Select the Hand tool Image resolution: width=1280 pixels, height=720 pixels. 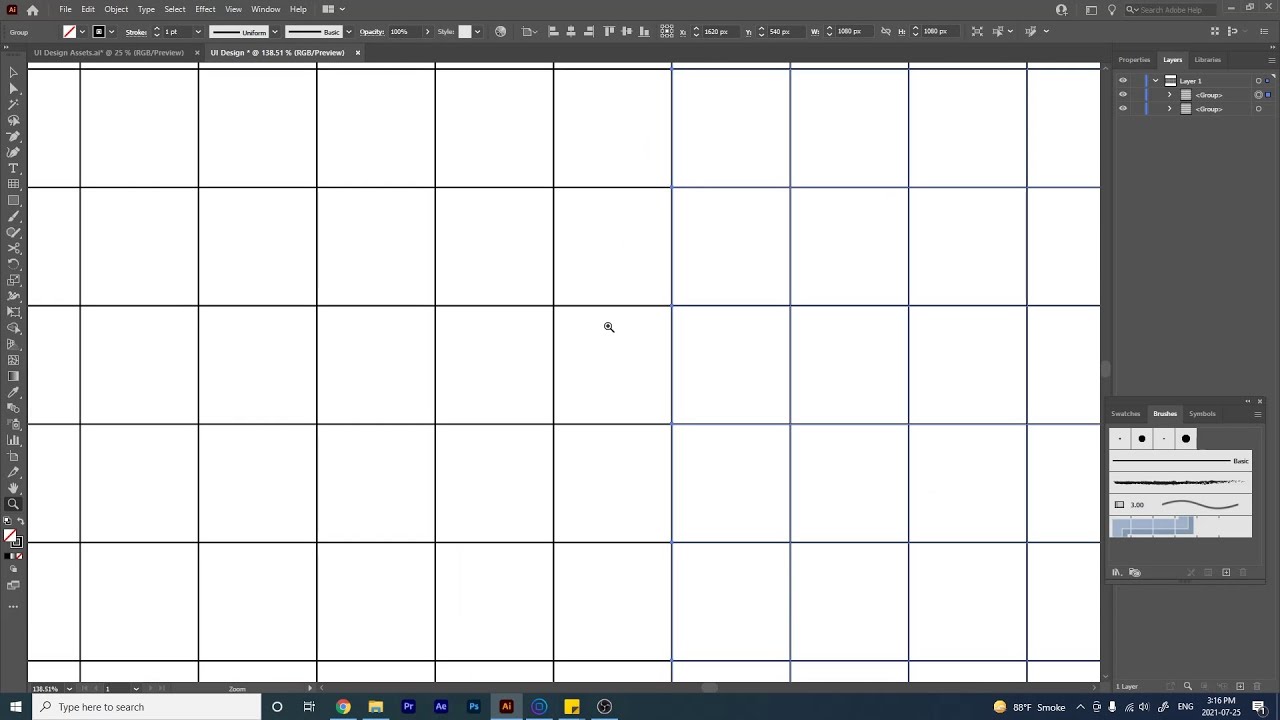tap(13, 488)
